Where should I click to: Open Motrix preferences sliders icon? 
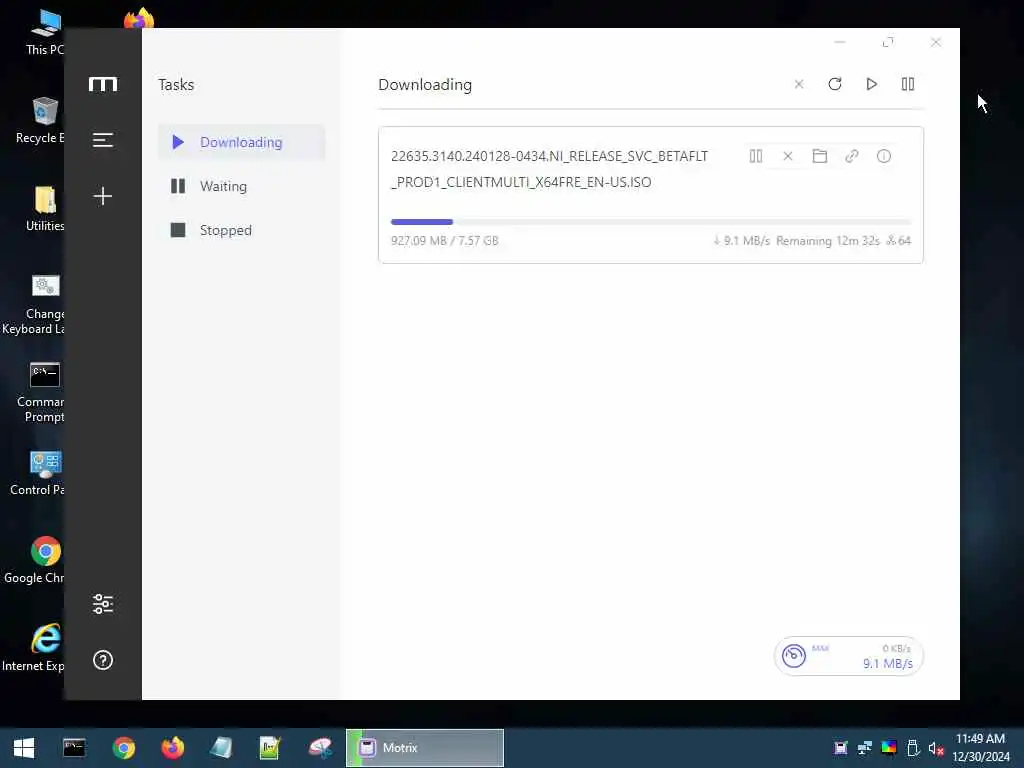click(103, 604)
